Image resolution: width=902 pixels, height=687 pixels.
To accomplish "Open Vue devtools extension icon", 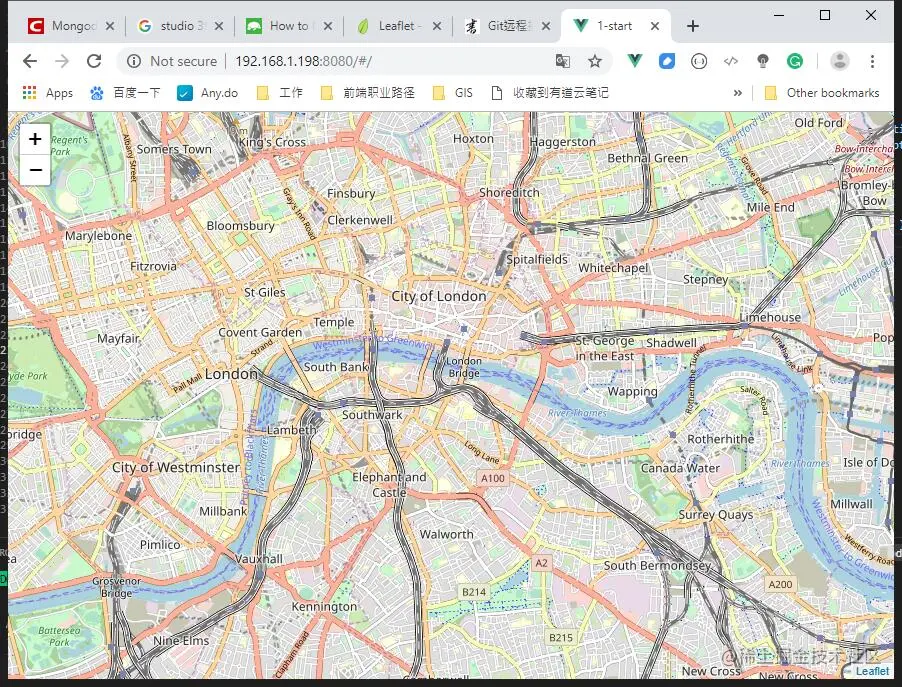I will tap(635, 61).
